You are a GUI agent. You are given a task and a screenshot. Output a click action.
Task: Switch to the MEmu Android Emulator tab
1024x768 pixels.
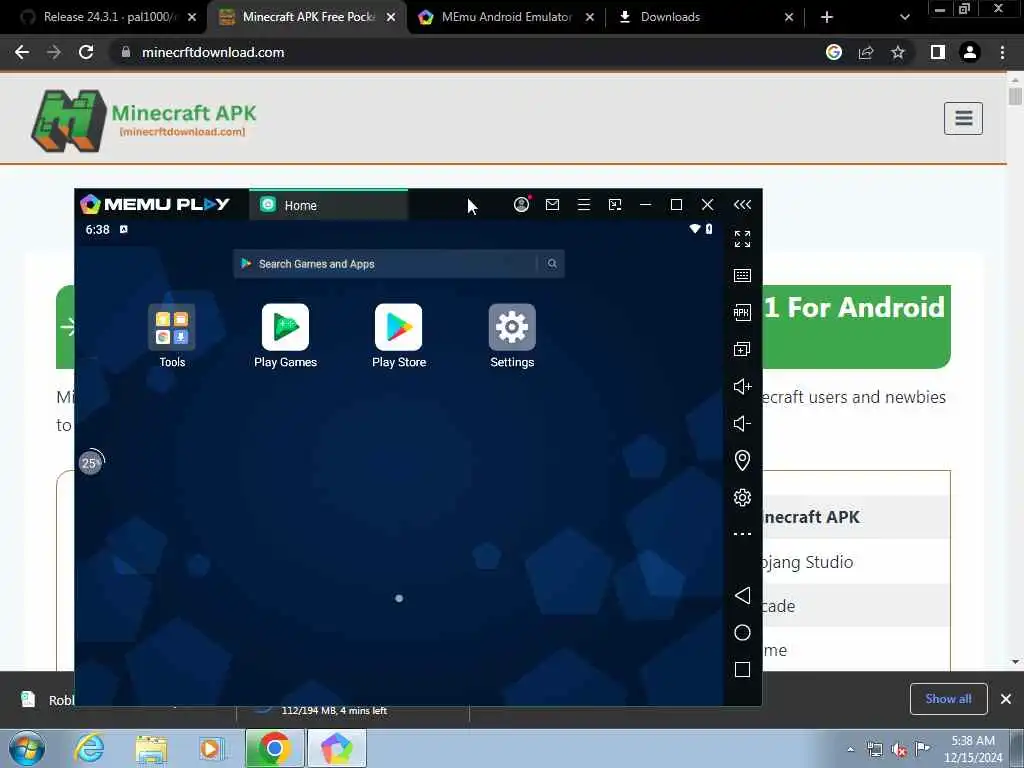click(x=506, y=17)
